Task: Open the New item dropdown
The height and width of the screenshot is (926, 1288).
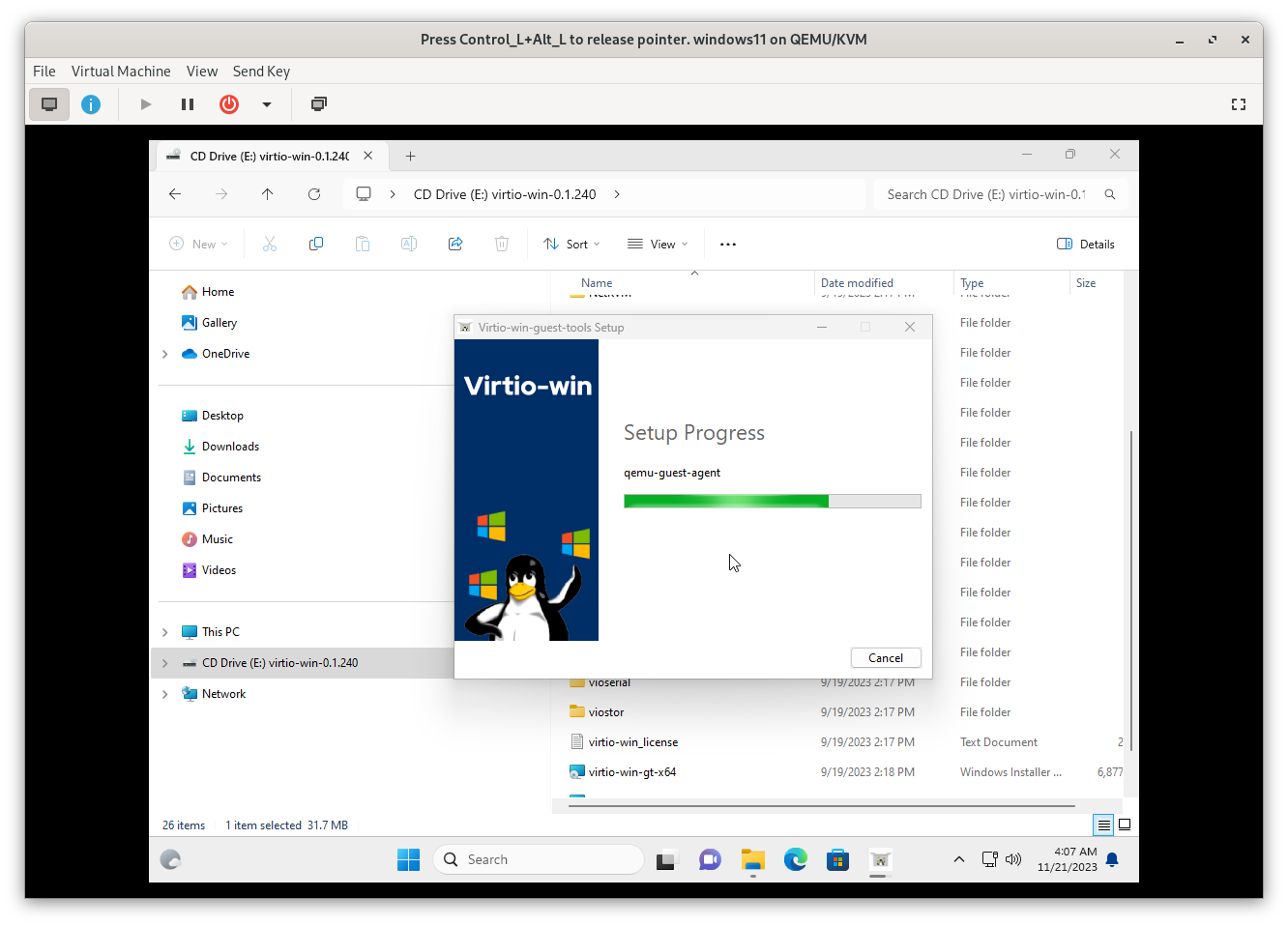Action: tap(199, 245)
